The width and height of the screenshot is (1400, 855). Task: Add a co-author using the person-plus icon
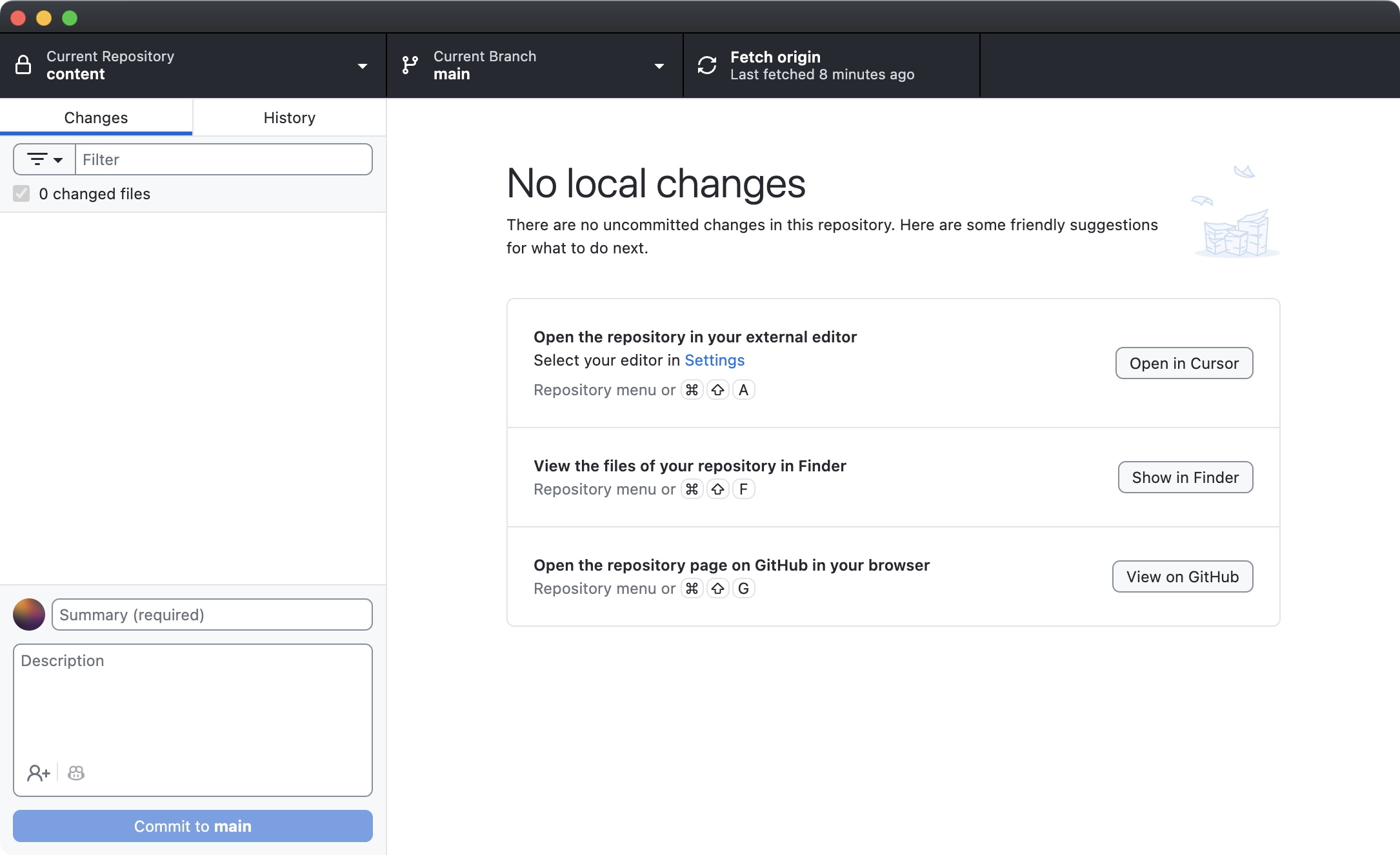(38, 772)
